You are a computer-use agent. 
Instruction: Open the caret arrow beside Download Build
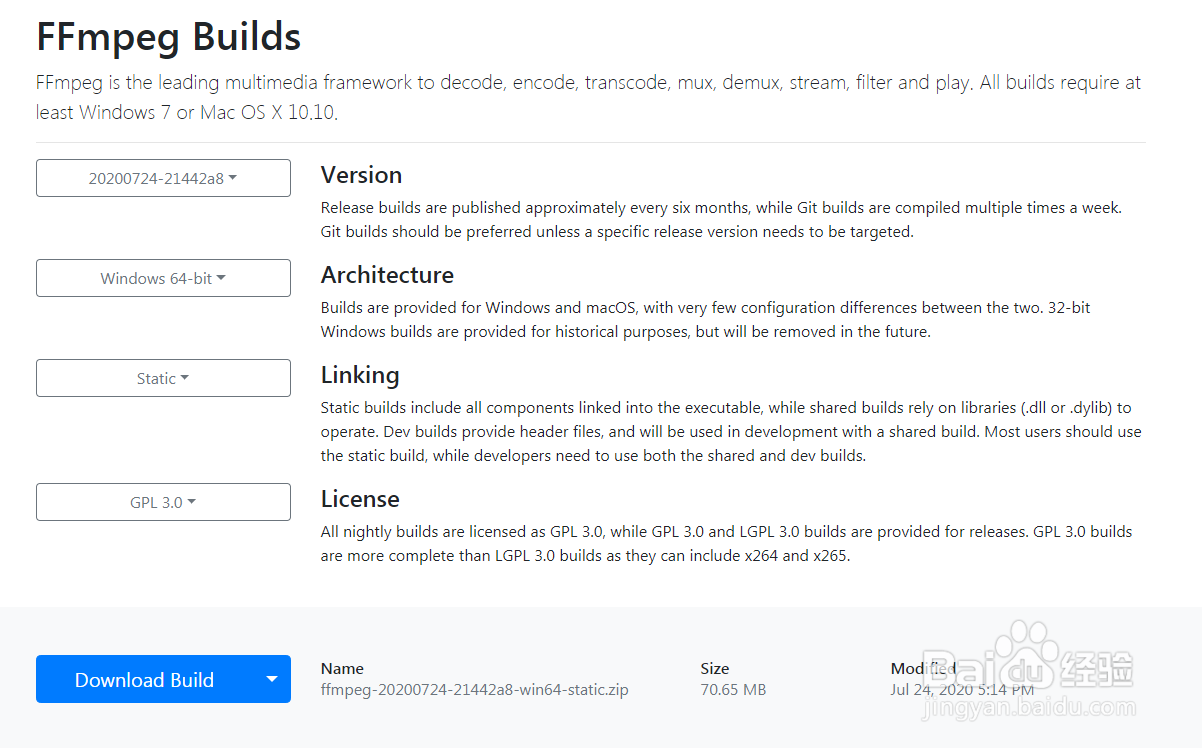(271, 680)
